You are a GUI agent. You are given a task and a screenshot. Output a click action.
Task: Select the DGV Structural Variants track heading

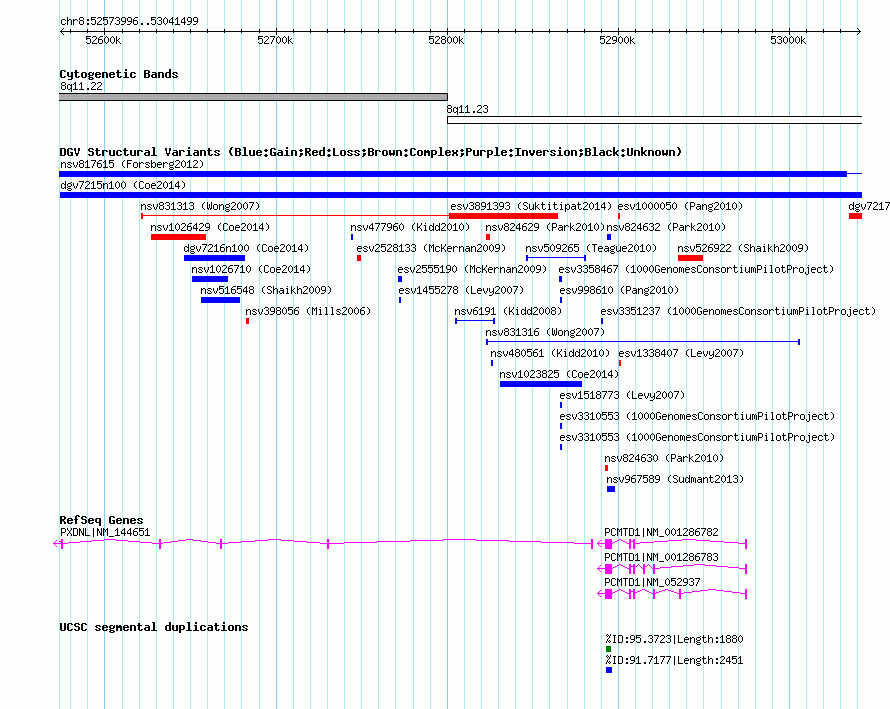point(371,152)
